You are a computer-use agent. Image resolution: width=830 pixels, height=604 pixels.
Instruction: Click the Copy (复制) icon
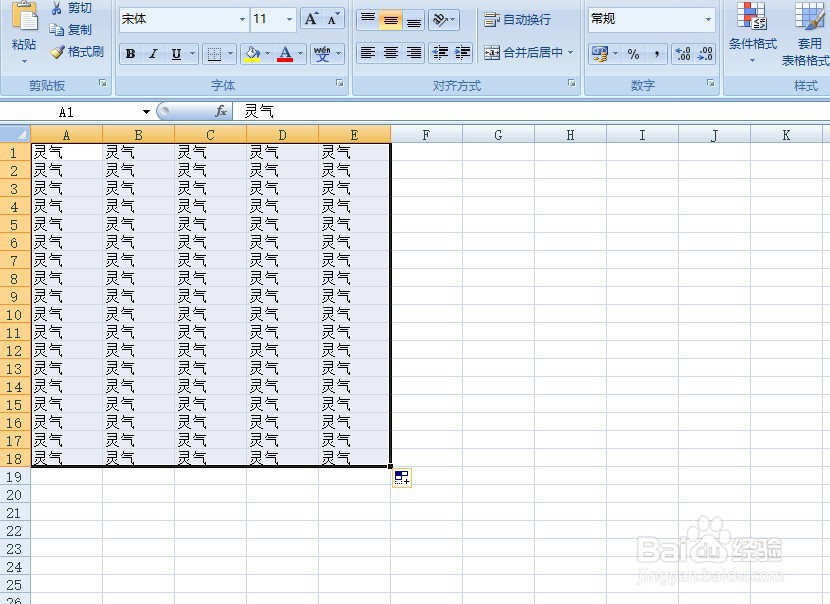tap(56, 30)
